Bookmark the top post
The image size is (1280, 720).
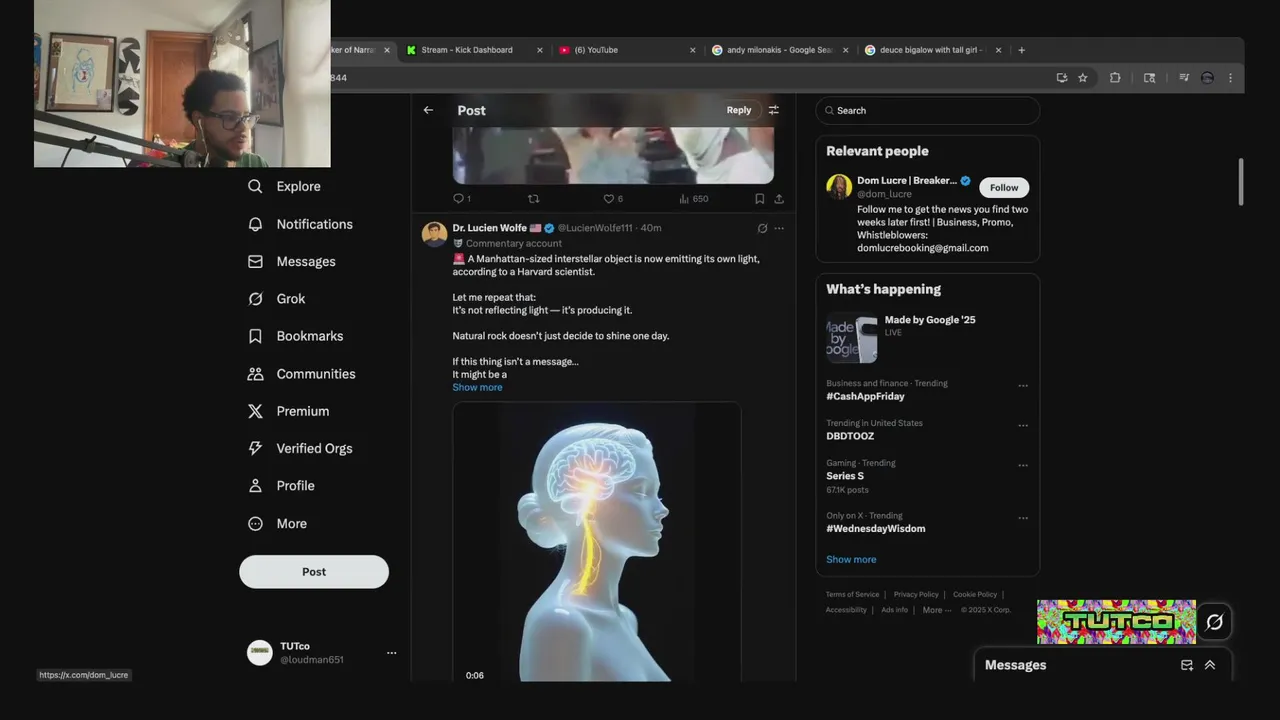(759, 199)
